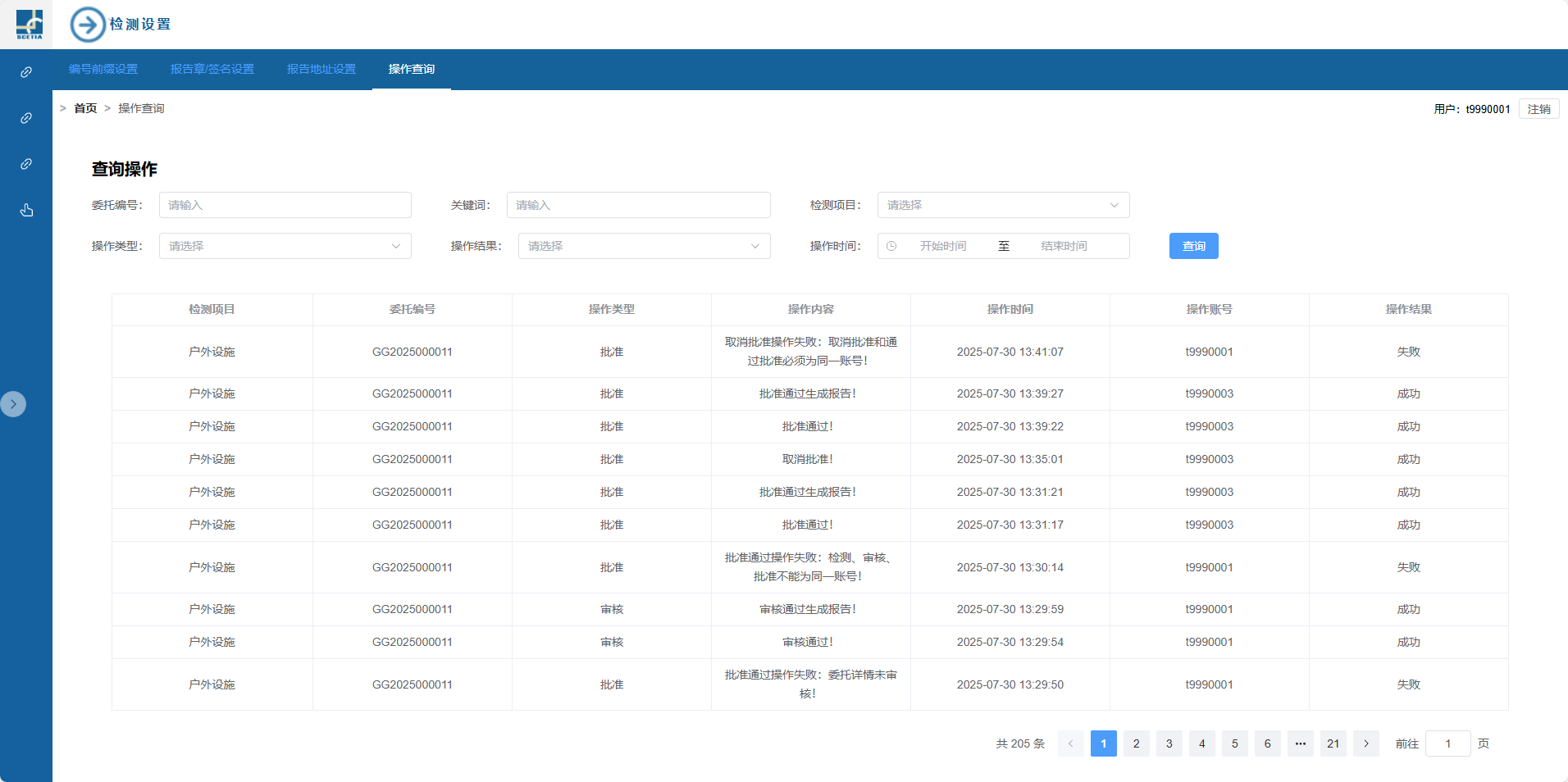Click the clock icon in 操作时间 field

click(x=891, y=246)
